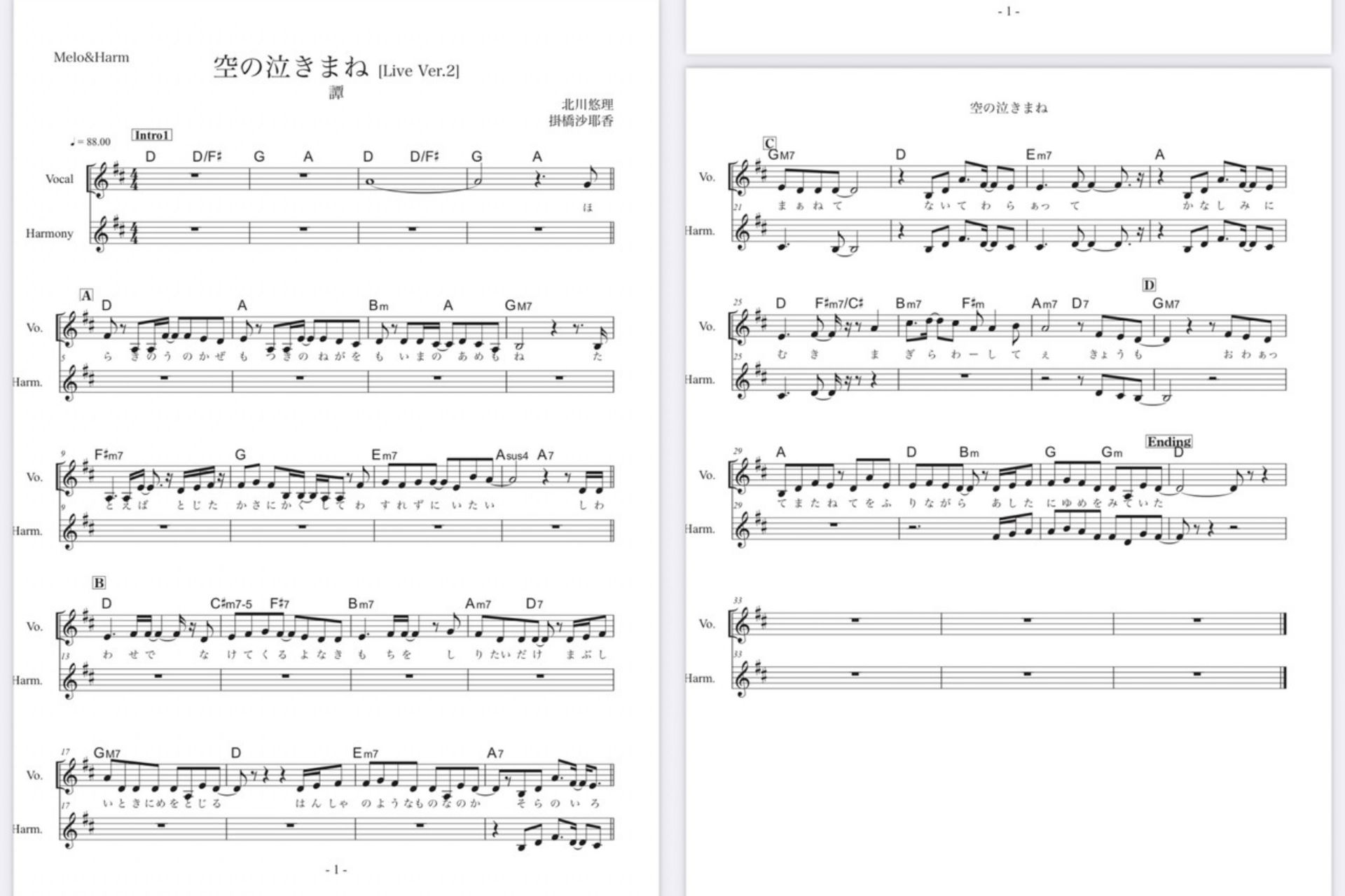This screenshot has height=896, width=1345.
Task: Click the Intro1 rehearsal mark
Action: coord(152,135)
